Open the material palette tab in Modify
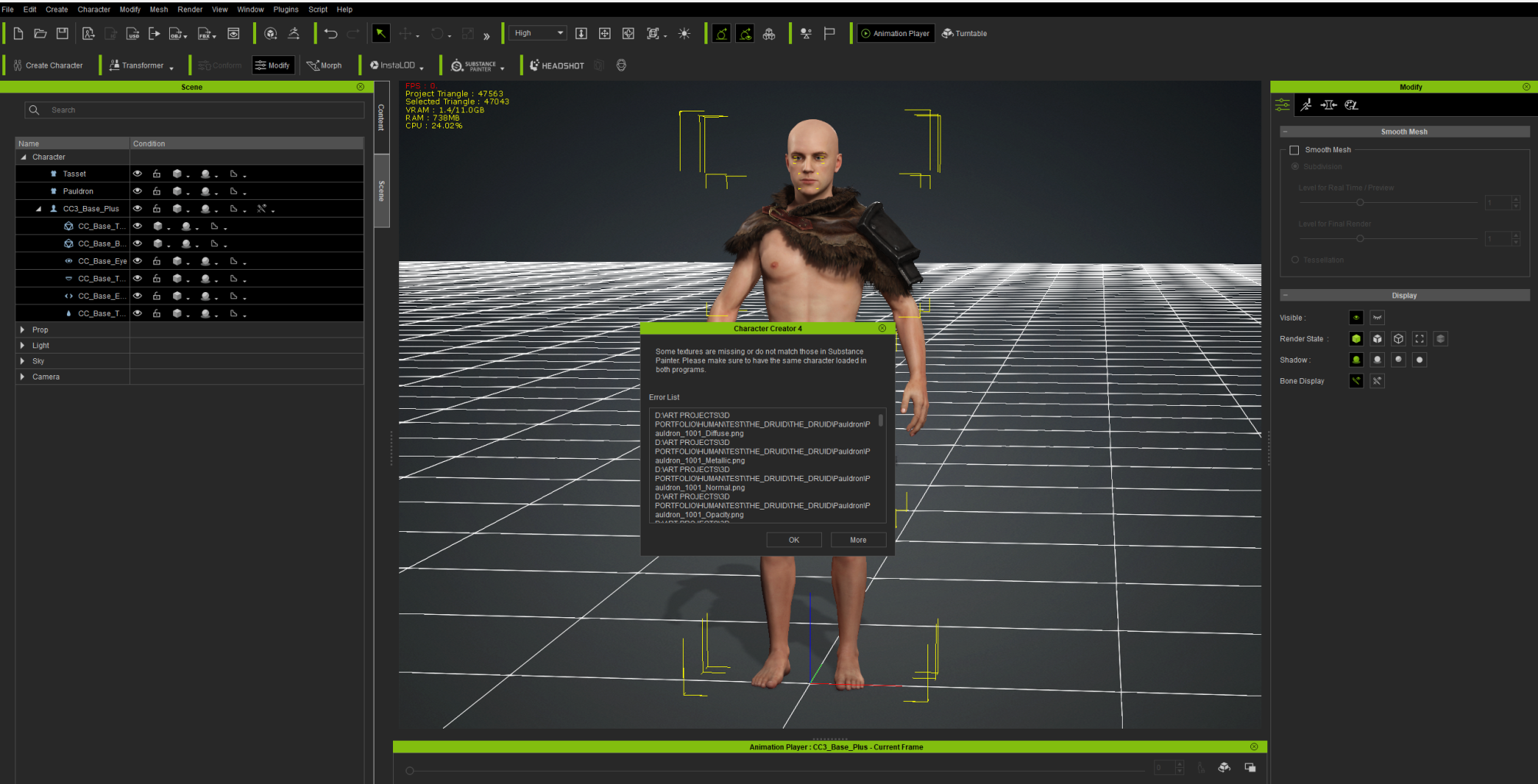1538x784 pixels. [1351, 105]
